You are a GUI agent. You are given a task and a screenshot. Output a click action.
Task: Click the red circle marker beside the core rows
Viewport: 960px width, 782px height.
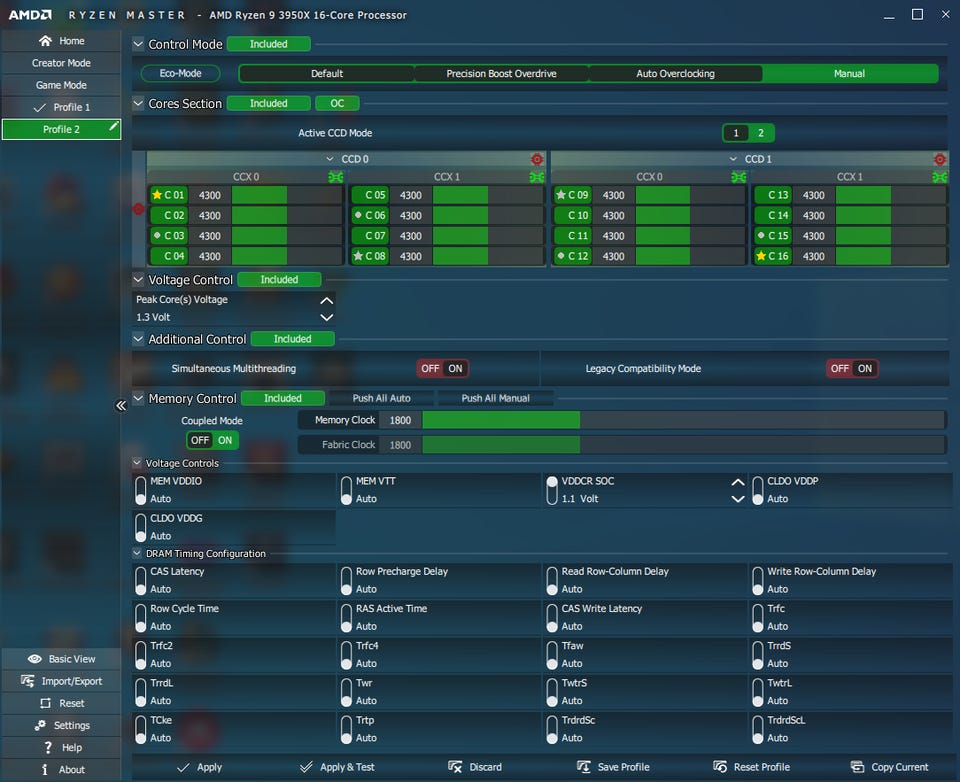click(x=138, y=209)
